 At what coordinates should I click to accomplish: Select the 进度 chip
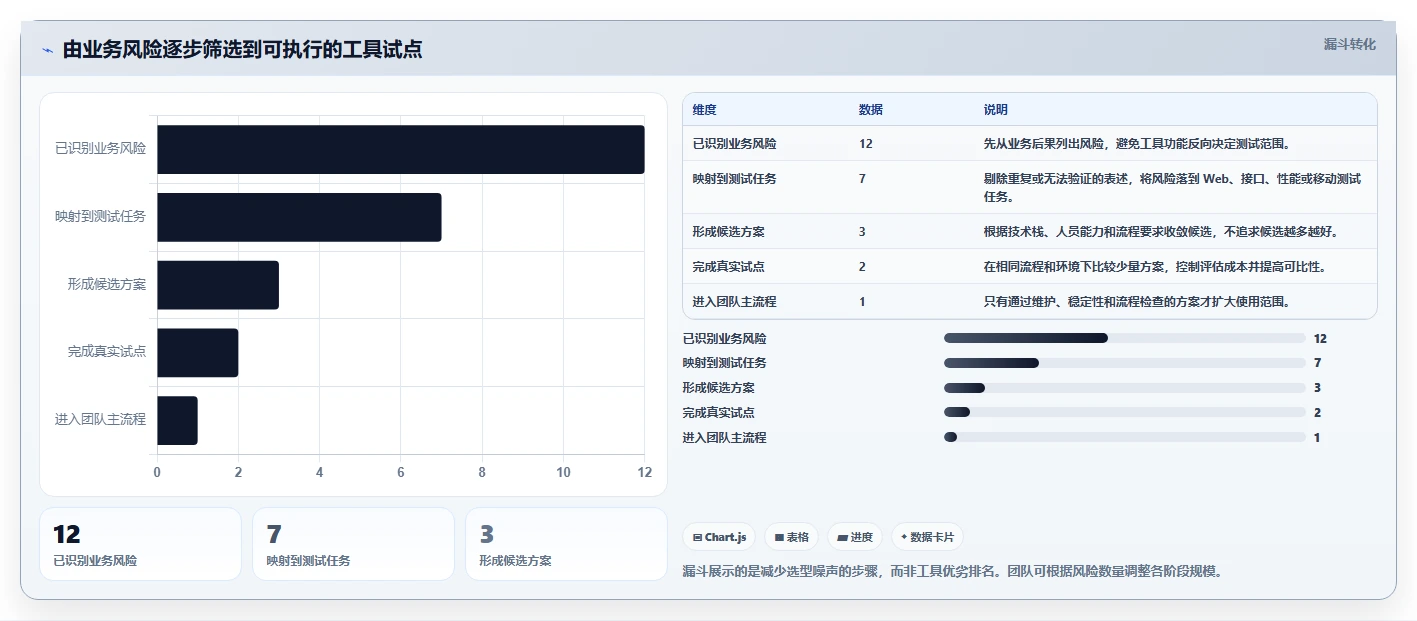854,537
